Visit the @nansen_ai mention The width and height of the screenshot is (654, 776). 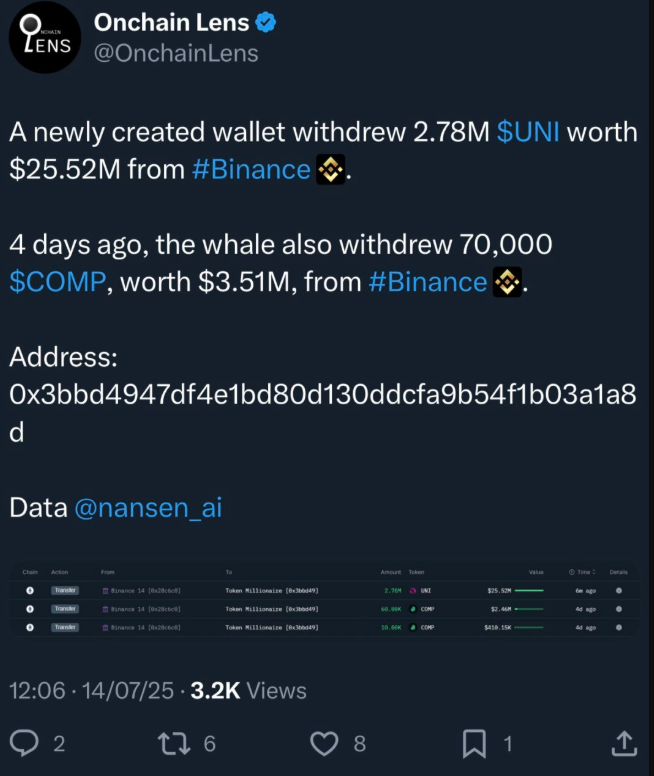148,508
